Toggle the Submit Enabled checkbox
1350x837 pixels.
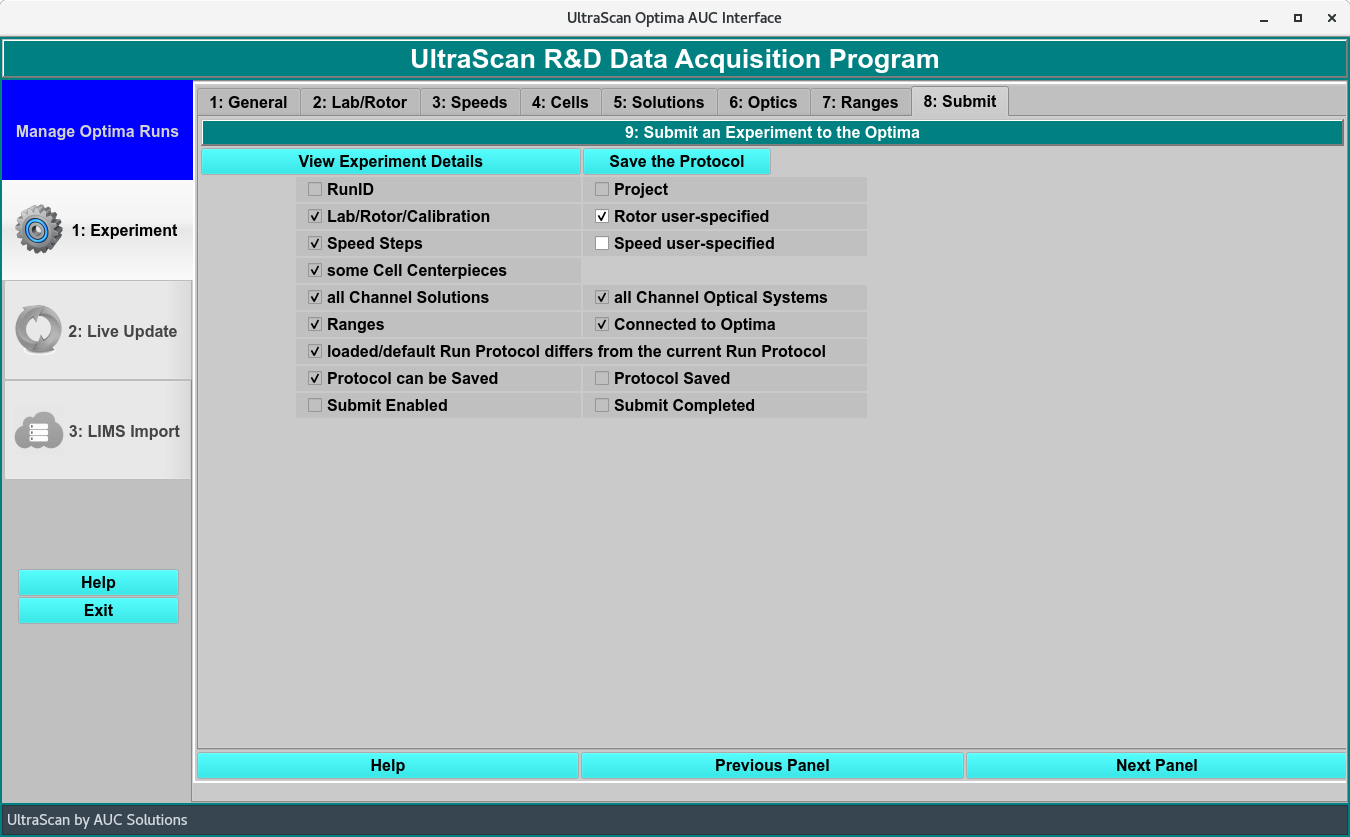point(315,405)
